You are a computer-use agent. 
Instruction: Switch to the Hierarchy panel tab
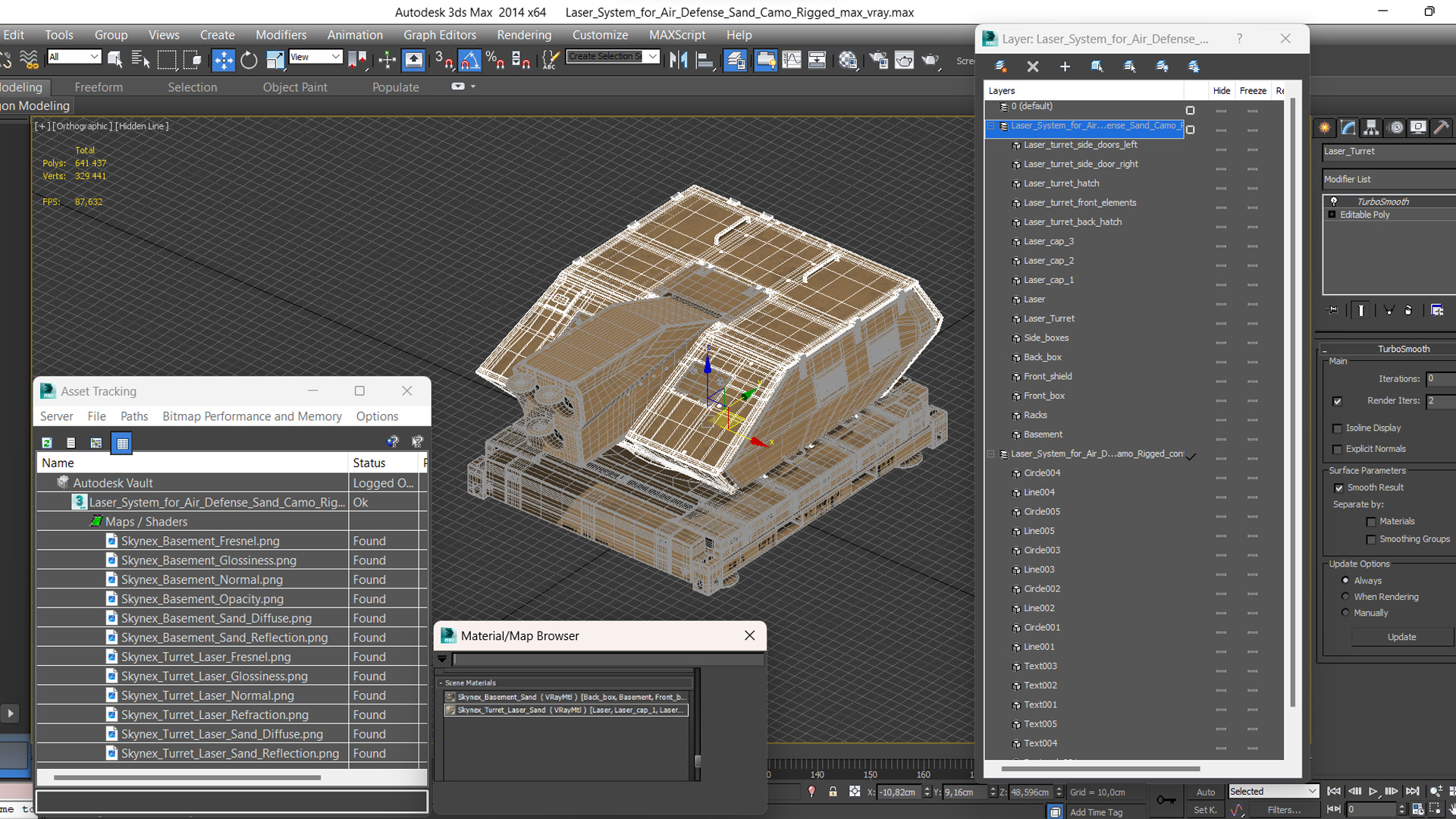coord(1371,127)
